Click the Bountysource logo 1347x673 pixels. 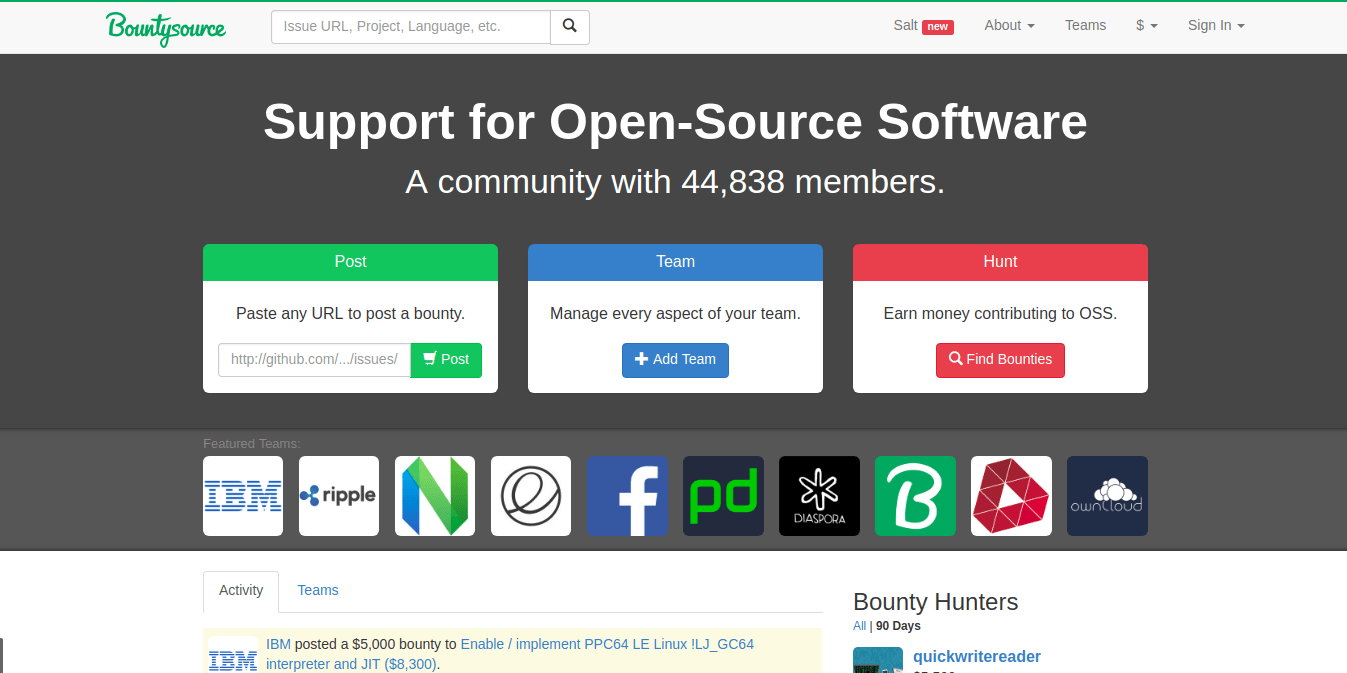pyautogui.click(x=166, y=27)
